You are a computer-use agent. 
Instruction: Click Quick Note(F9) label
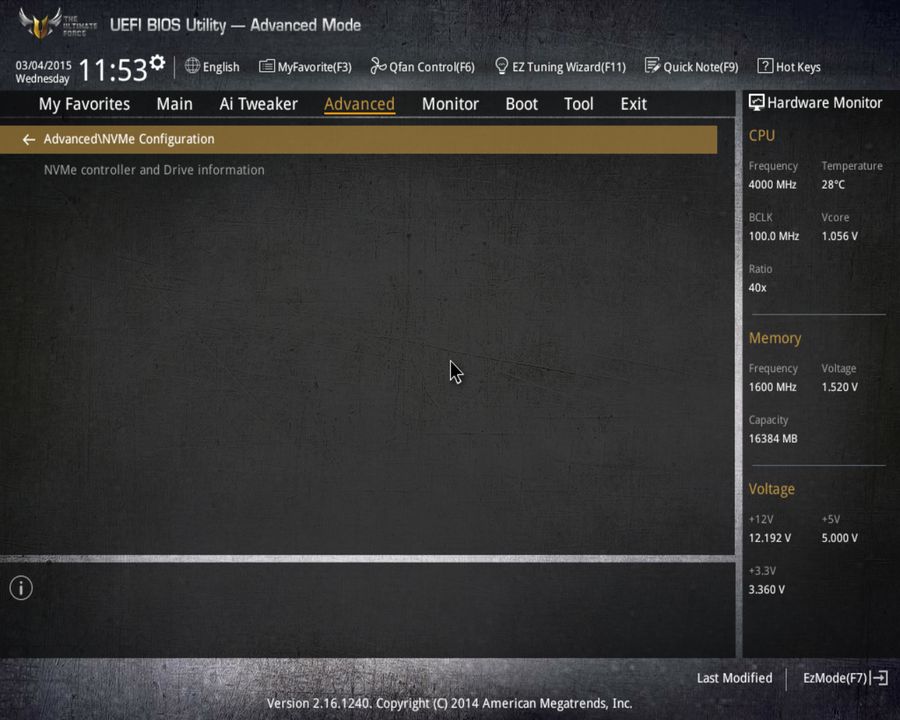tap(701, 67)
